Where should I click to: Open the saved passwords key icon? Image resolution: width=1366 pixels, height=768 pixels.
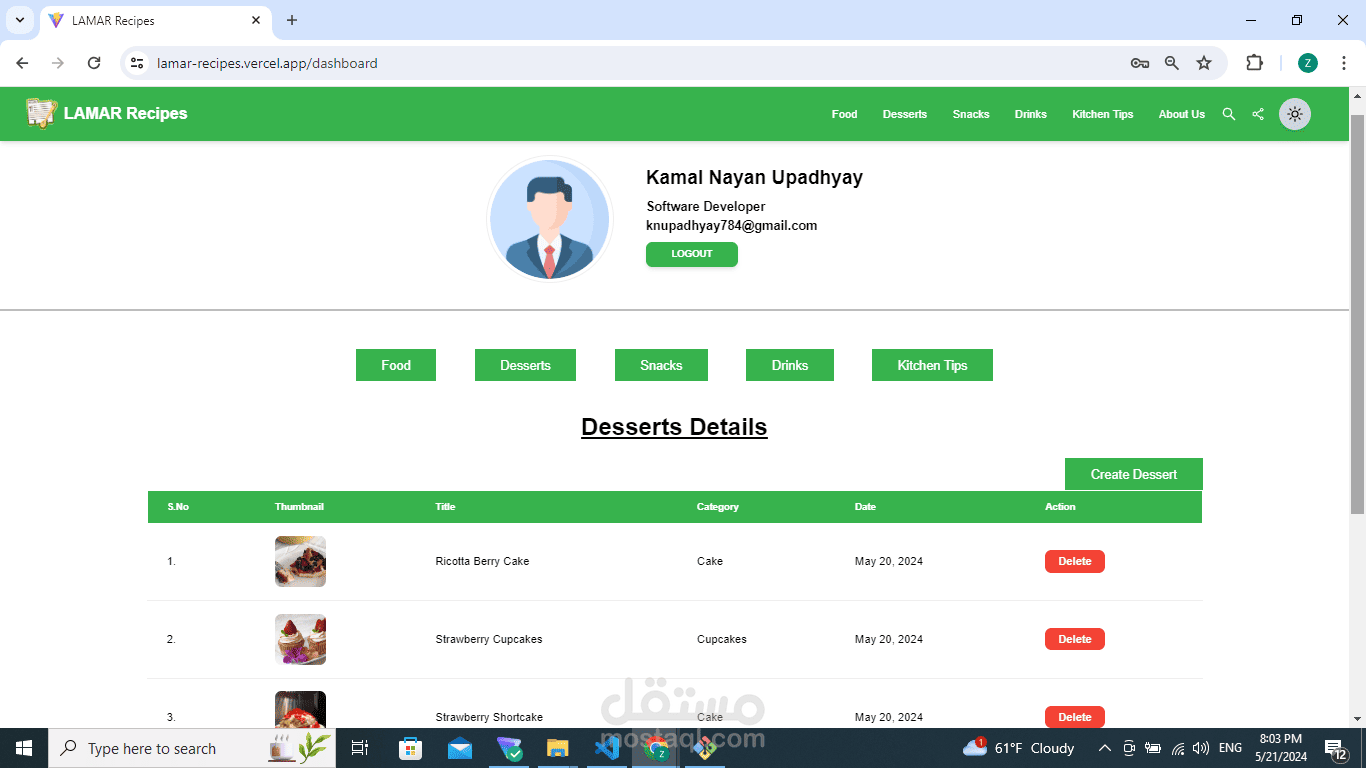[1140, 63]
